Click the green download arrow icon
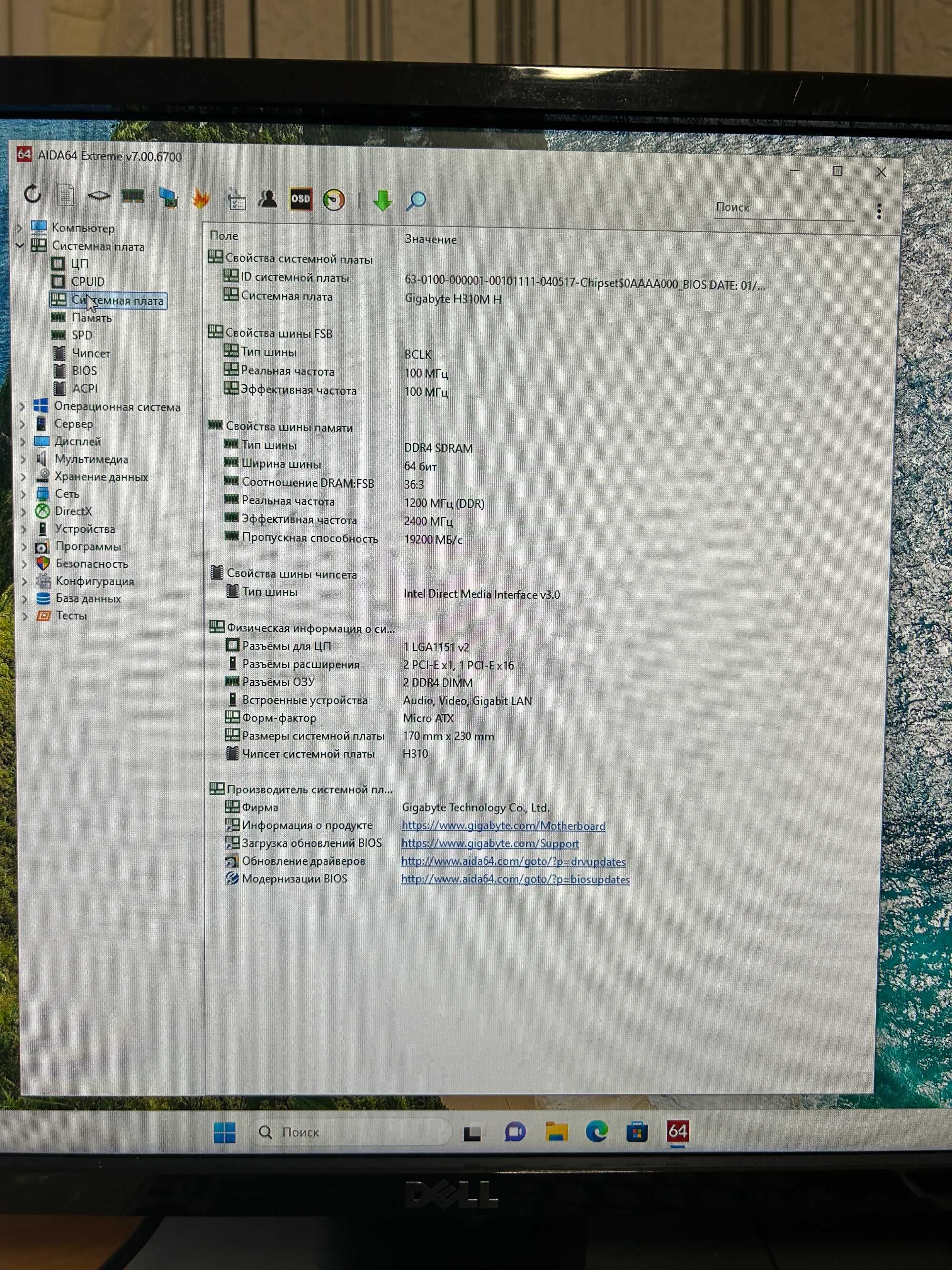The width and height of the screenshot is (952, 1270). click(382, 201)
